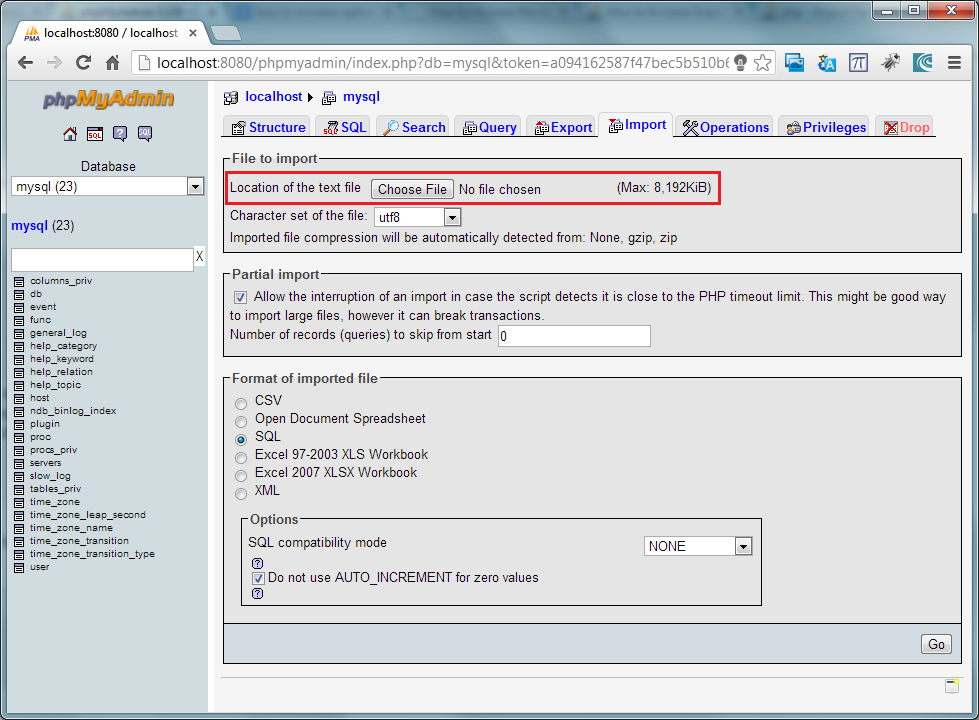This screenshot has height=720, width=979.
Task: Click the translate extension icon
Action: coord(827,62)
